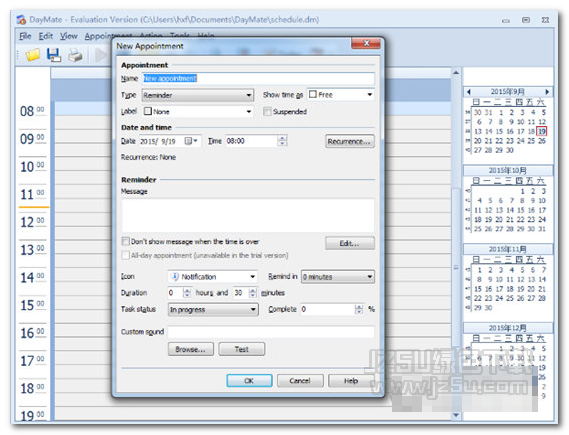
Task: Click the 18:00 time slot label
Action: [32, 389]
